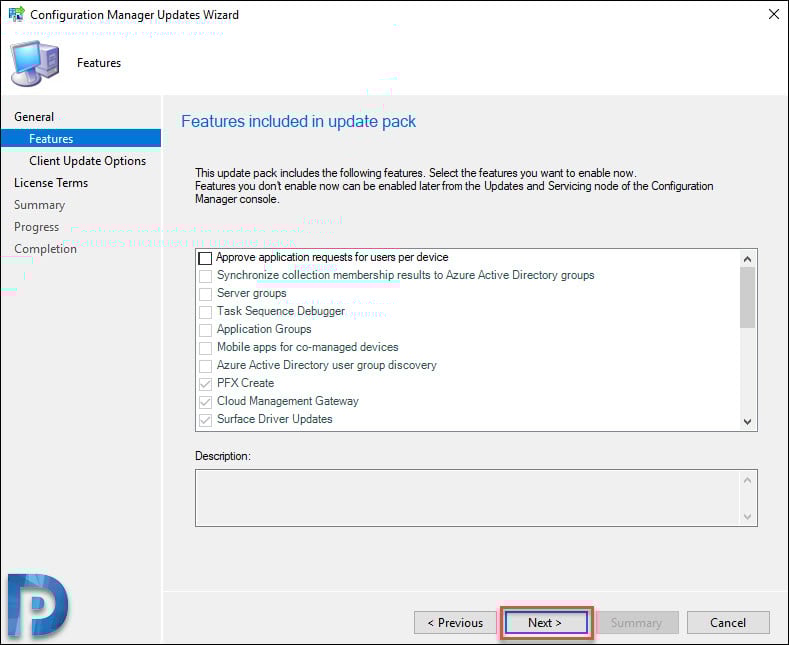This screenshot has width=789, height=645.
Task: Open Client Update Options step
Action: pos(88,160)
